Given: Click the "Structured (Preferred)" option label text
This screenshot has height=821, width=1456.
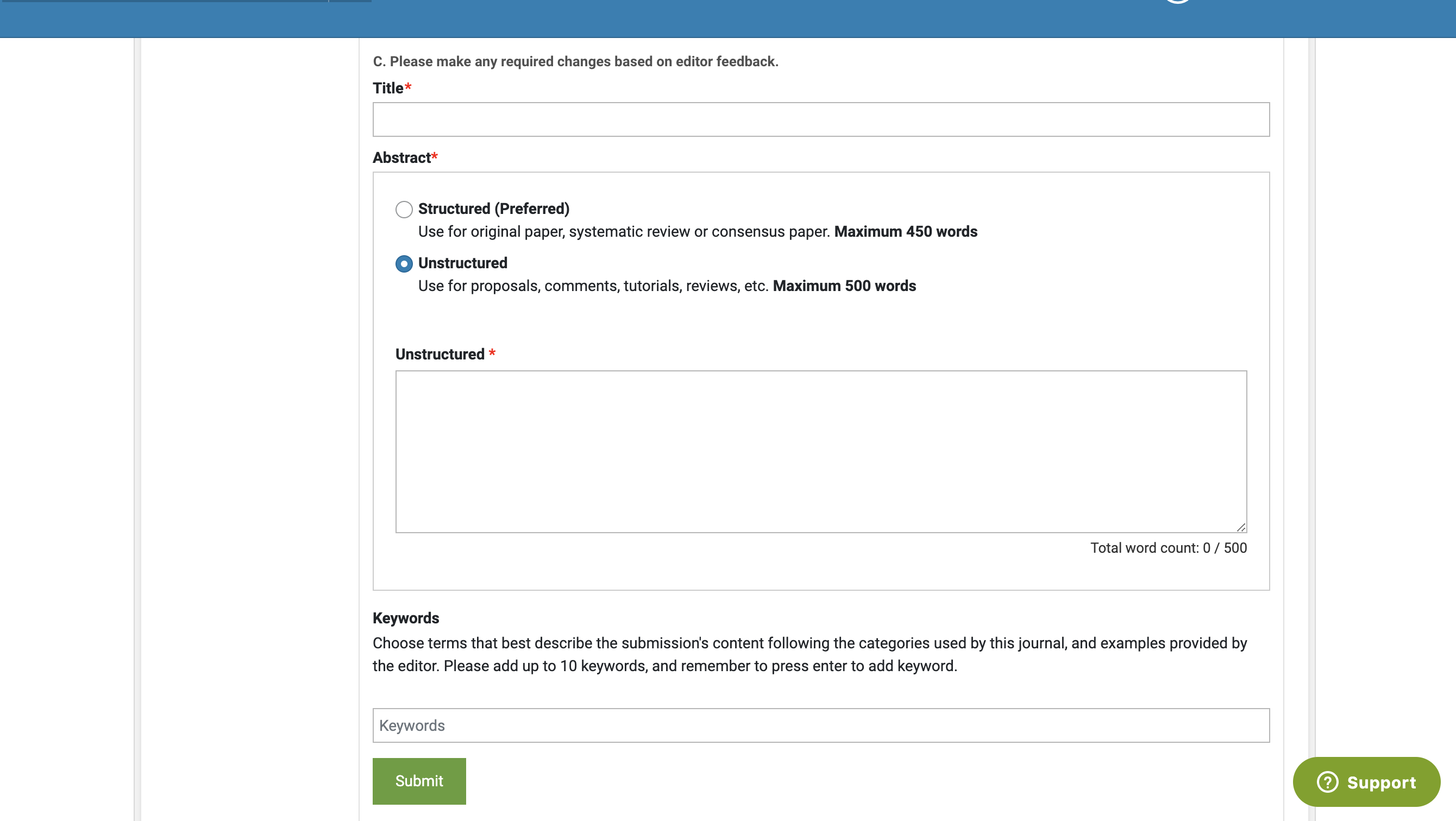Looking at the screenshot, I should tap(493, 209).
